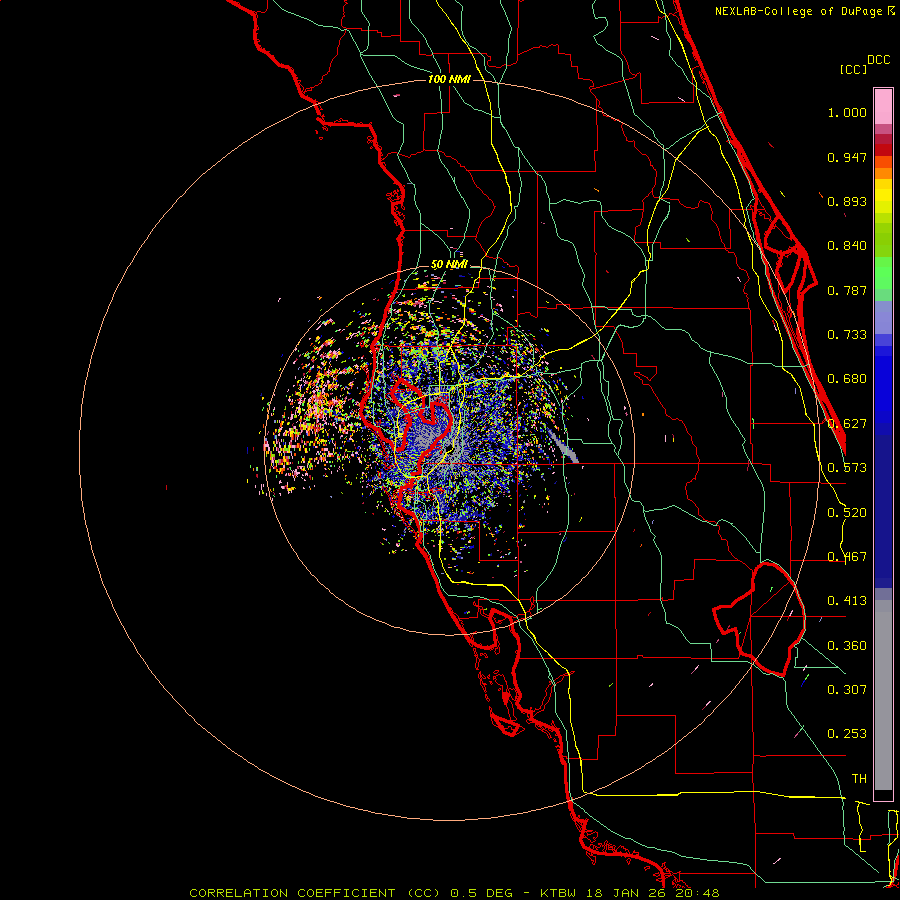Click the 0.307 legend value
The height and width of the screenshot is (900, 900).
(847, 689)
